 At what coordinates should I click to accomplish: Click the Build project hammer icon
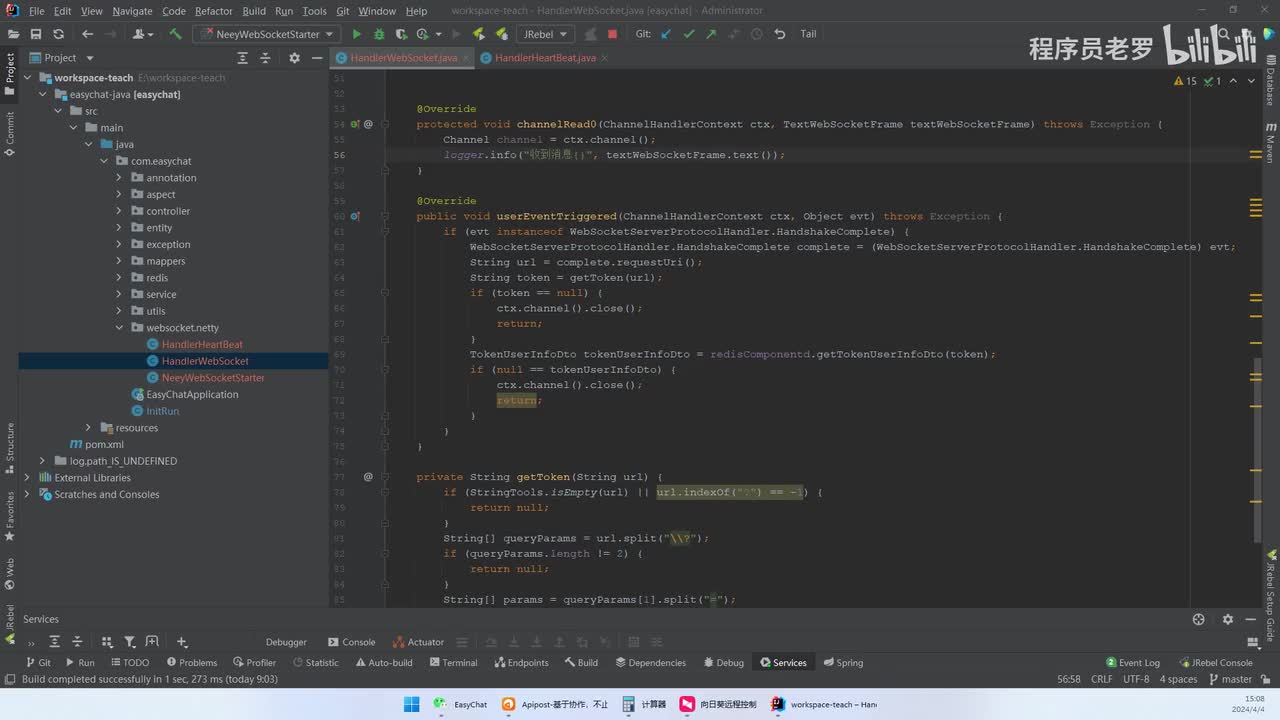175,34
